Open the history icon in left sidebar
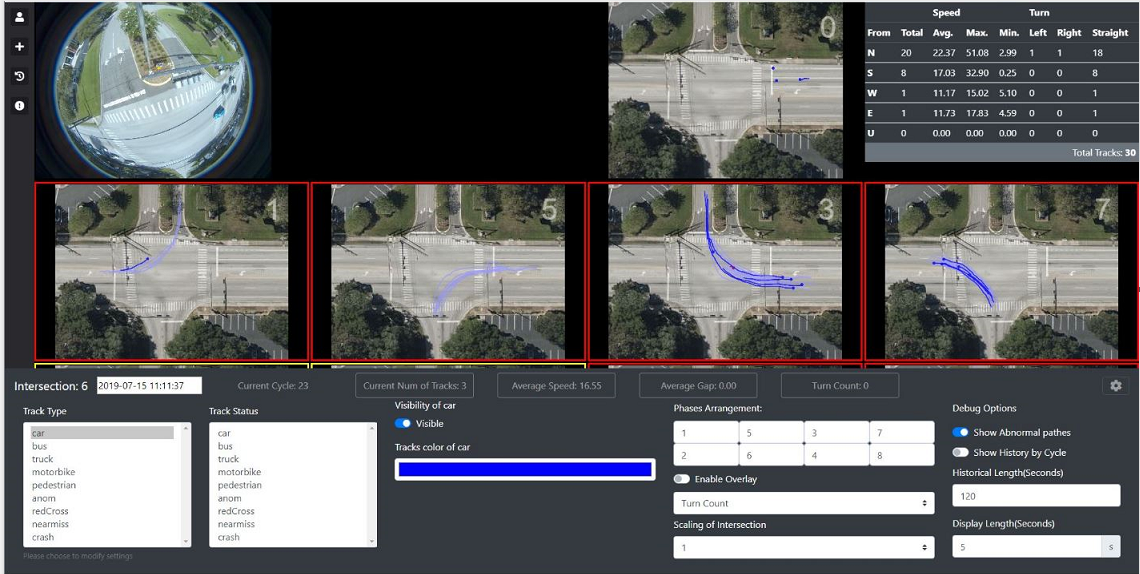Screen dimensions: 1140x574 point(19,76)
